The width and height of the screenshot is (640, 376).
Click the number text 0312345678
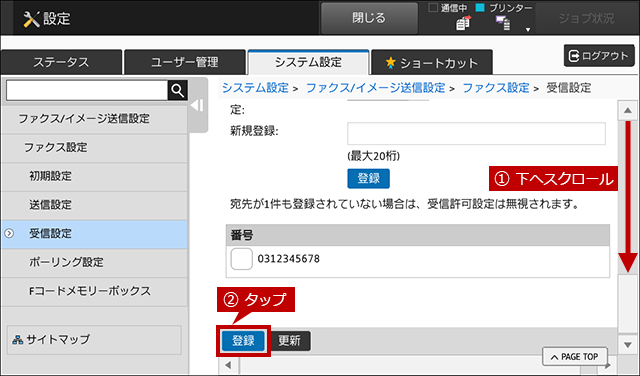289,259
